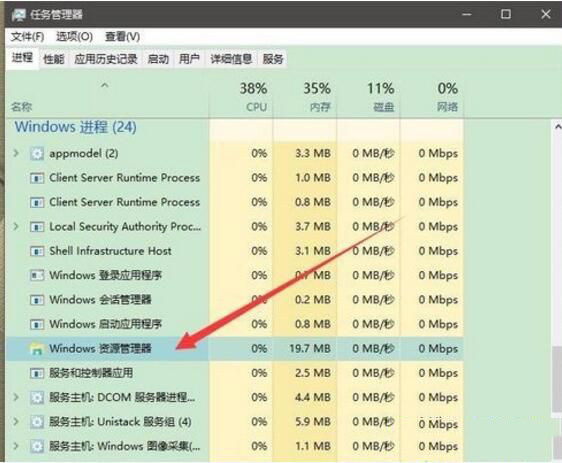Viewport: 562px width, 463px height.
Task: Click the Shell Infrastructure Host icon
Action: (37, 251)
